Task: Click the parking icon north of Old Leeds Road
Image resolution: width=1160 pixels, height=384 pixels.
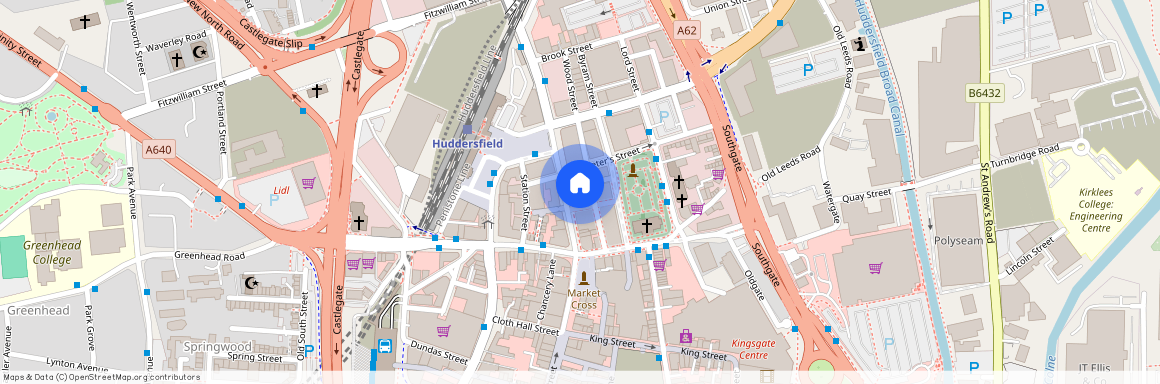Action: (808, 70)
